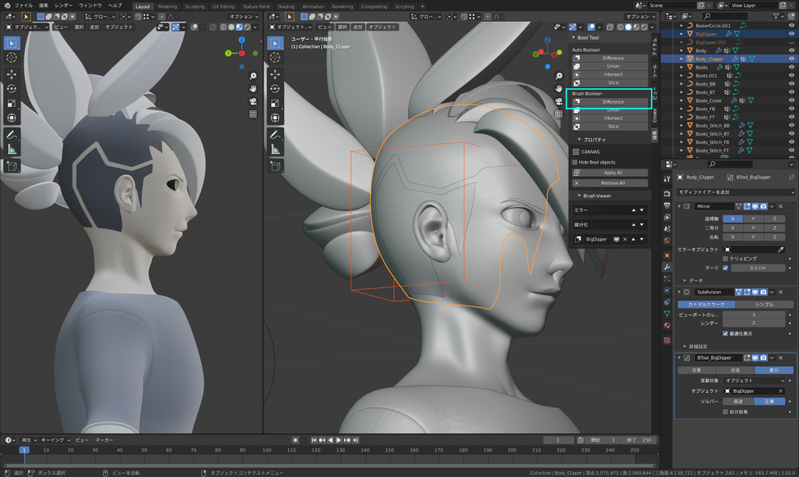The image size is (799, 477).
Task: Enable the Hide Bool objects checkbox
Action: [x=576, y=161]
